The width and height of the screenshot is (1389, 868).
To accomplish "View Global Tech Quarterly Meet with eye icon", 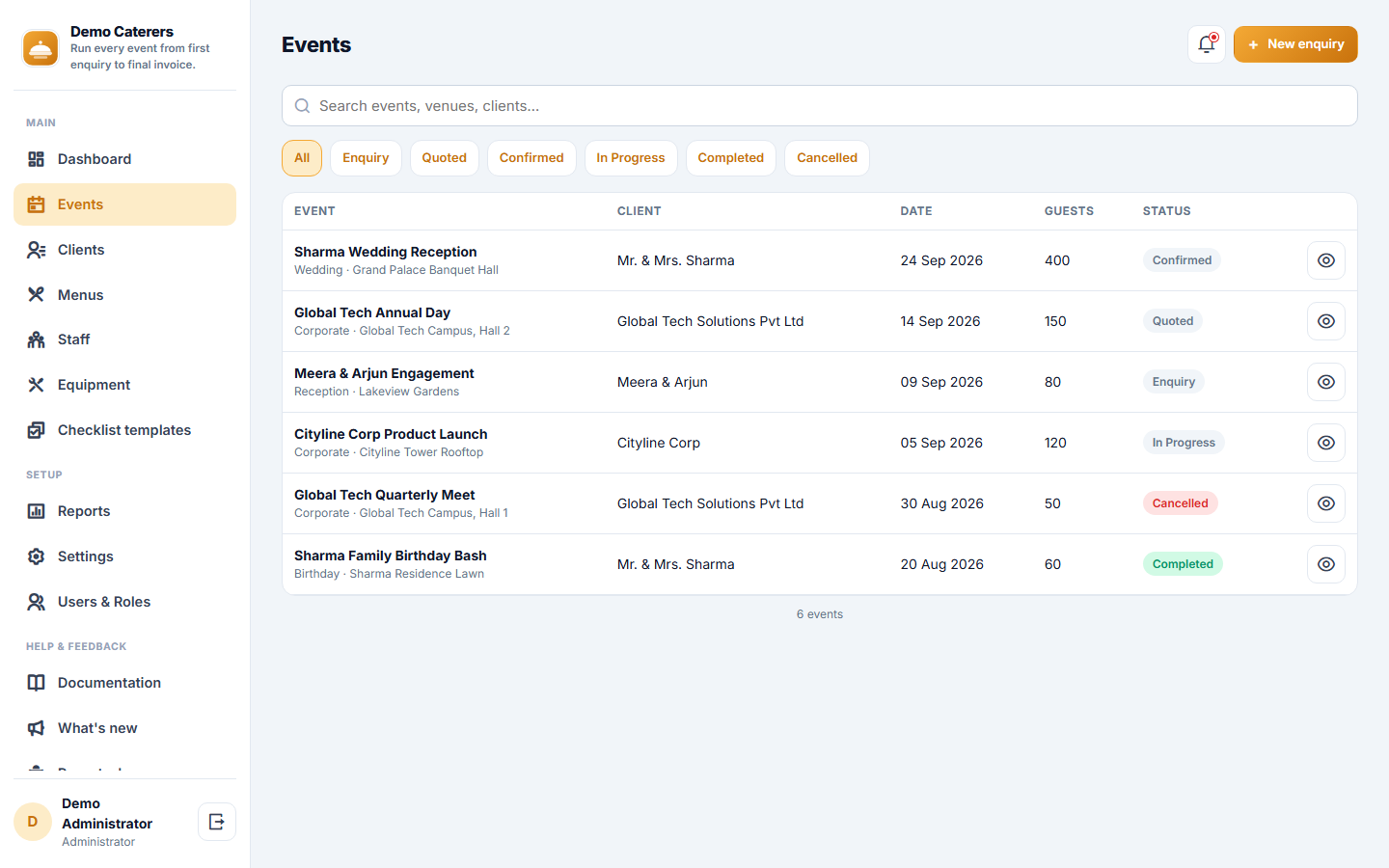I will point(1326,503).
